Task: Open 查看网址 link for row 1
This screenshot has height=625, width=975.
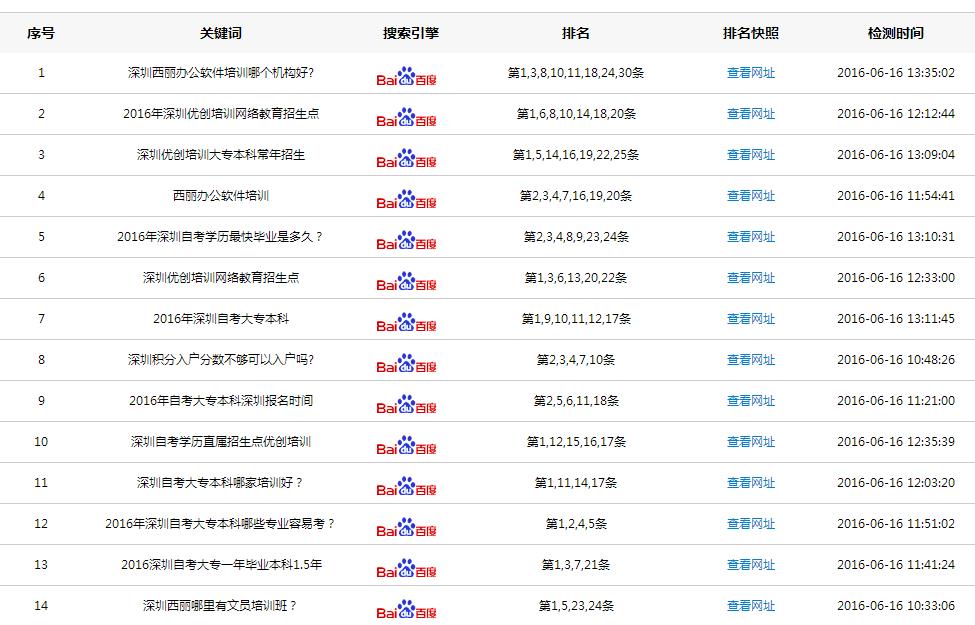Action: pos(751,73)
